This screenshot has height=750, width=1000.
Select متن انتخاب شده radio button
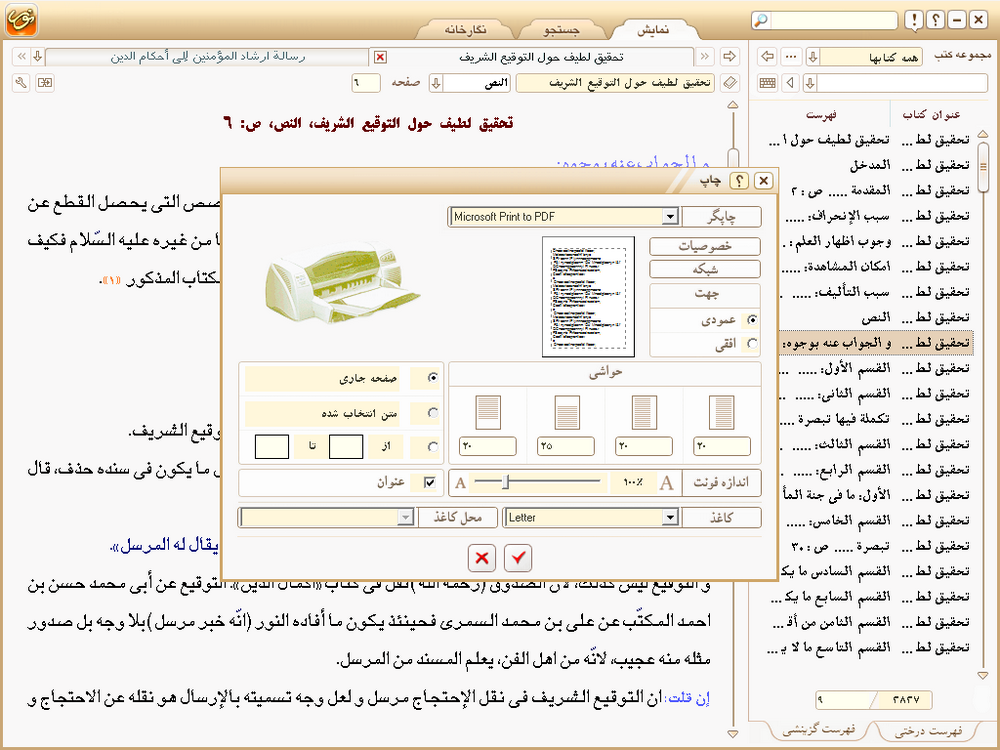pyautogui.click(x=433, y=413)
